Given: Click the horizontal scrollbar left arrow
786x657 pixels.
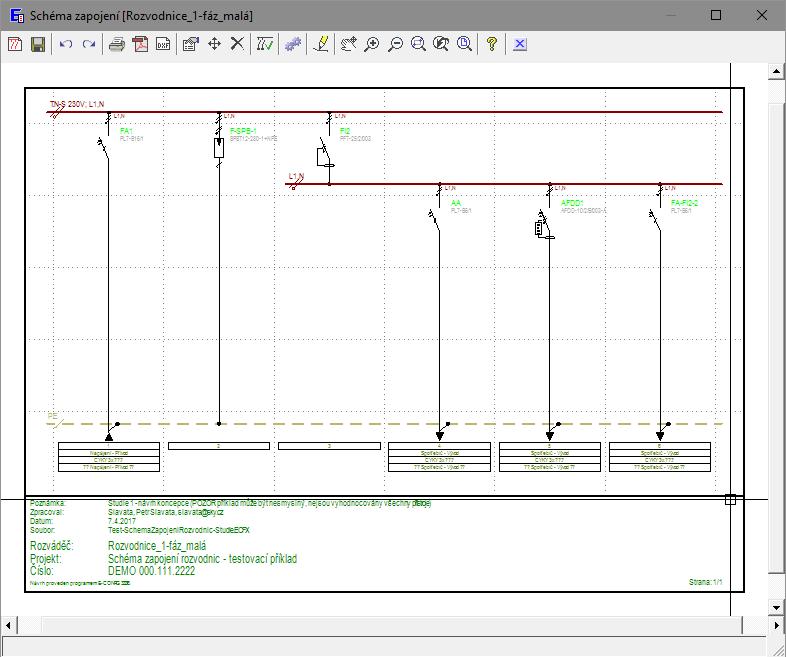Looking at the screenshot, I should coord(8,625).
